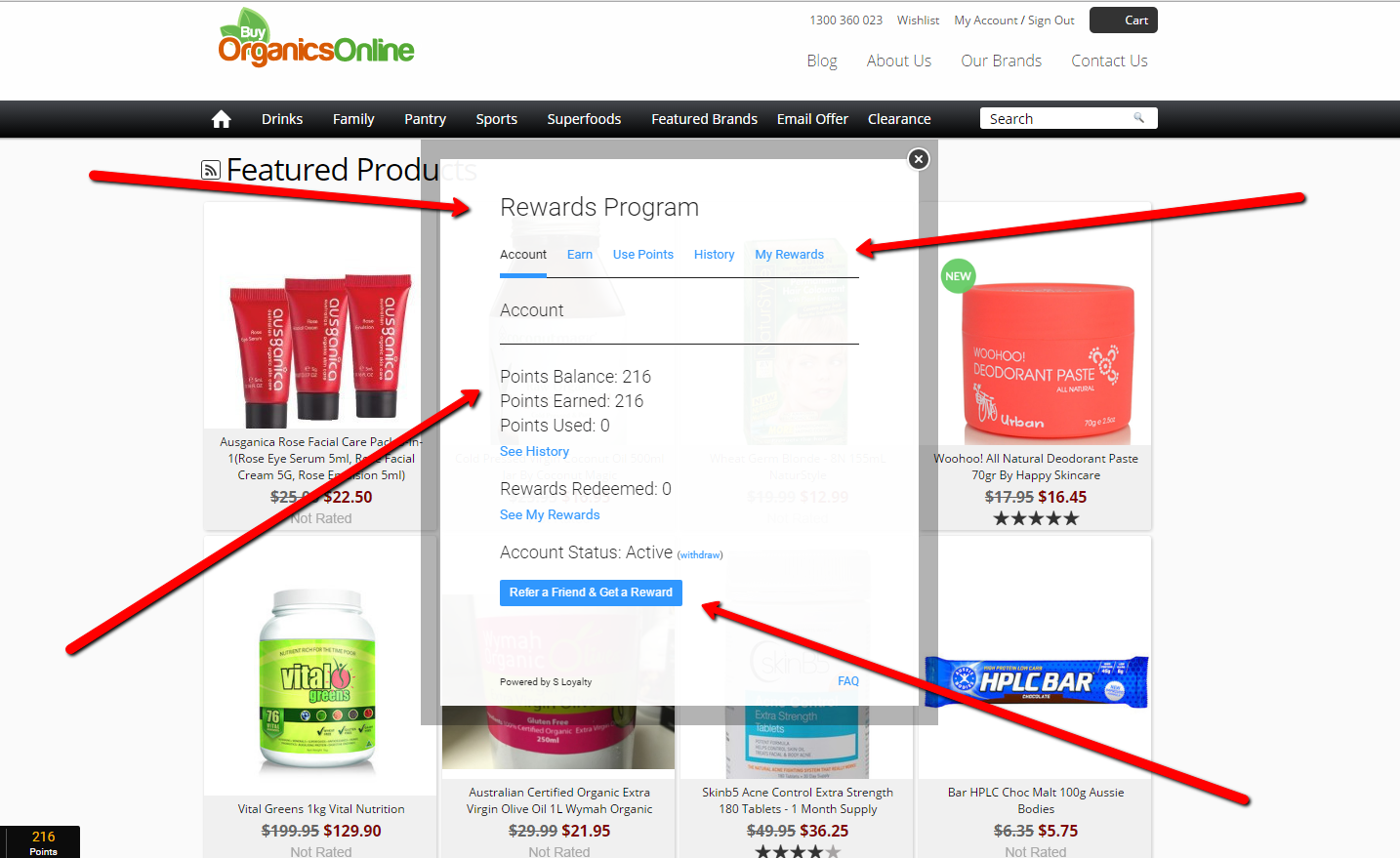Click into the Search input field
Screen dimensions: 1400x858
1058,118
